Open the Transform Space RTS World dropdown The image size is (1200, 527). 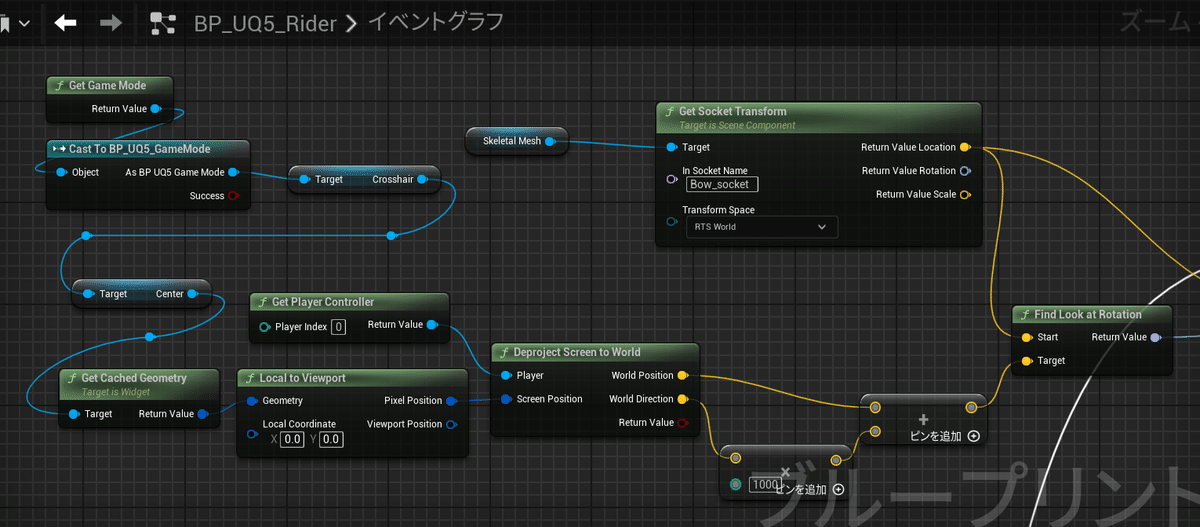(762, 227)
